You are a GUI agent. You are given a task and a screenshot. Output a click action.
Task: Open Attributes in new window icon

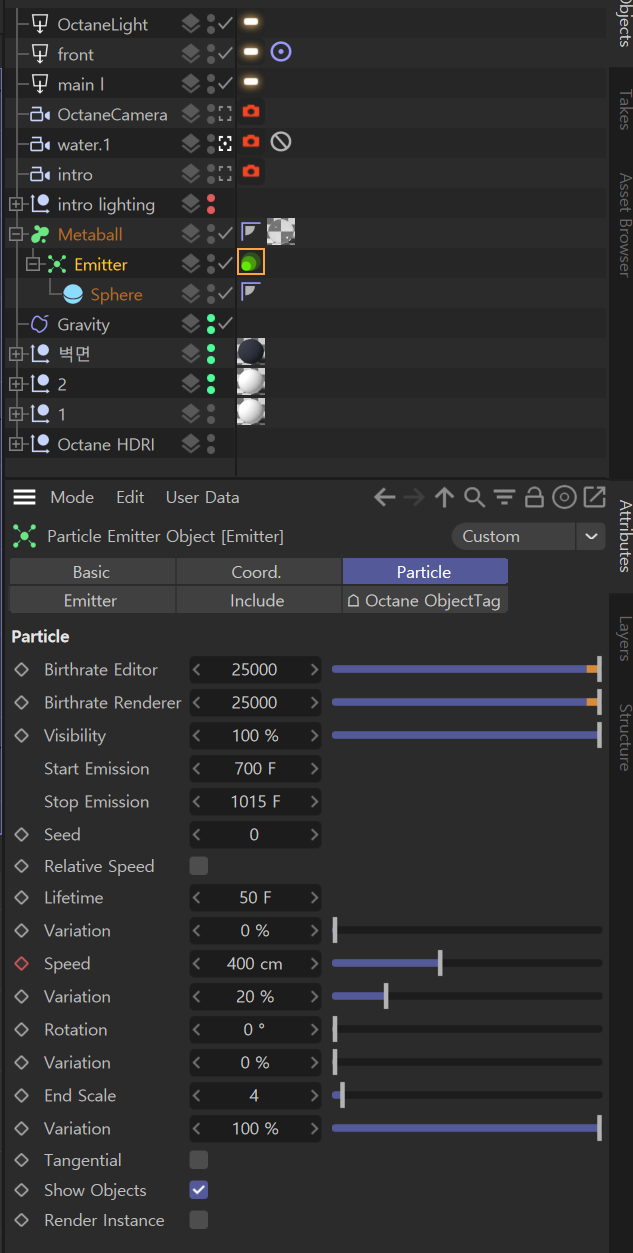[595, 497]
